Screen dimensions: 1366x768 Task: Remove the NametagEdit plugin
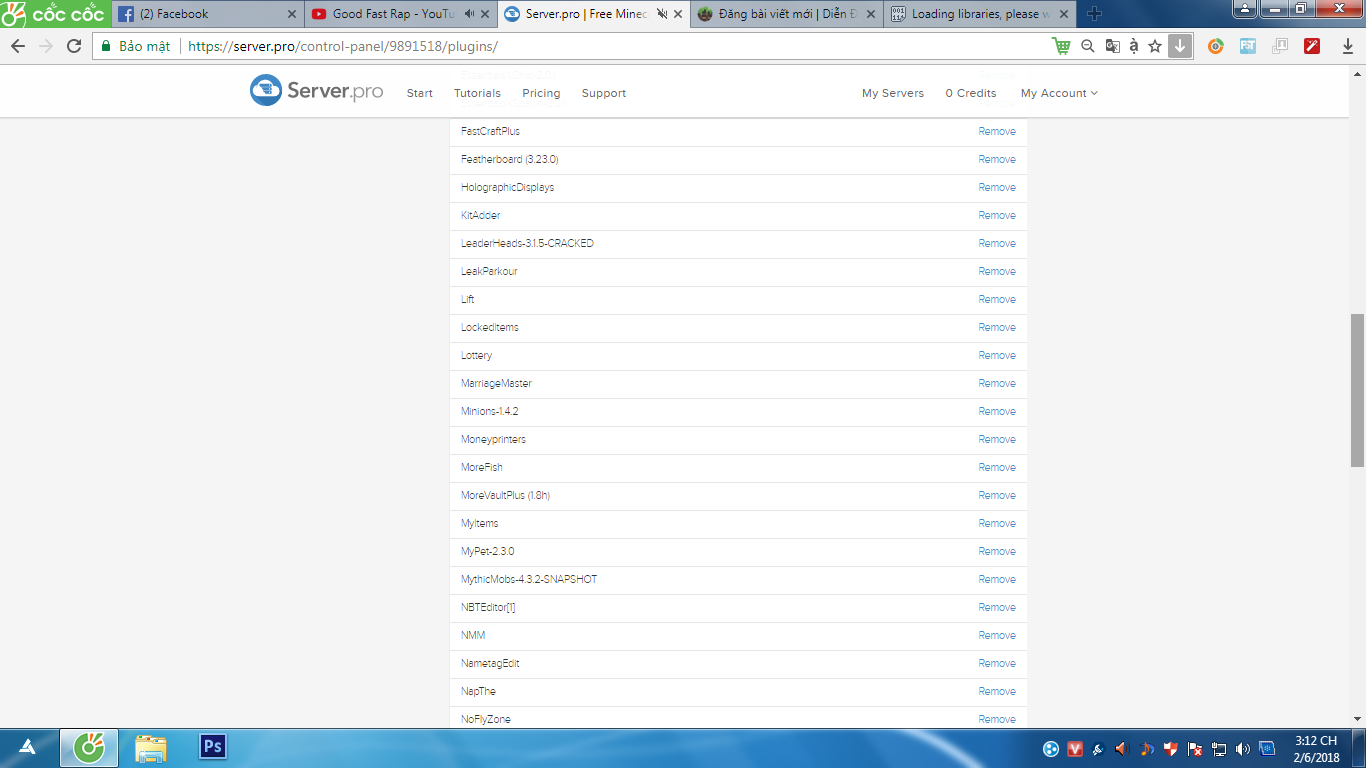[997, 663]
